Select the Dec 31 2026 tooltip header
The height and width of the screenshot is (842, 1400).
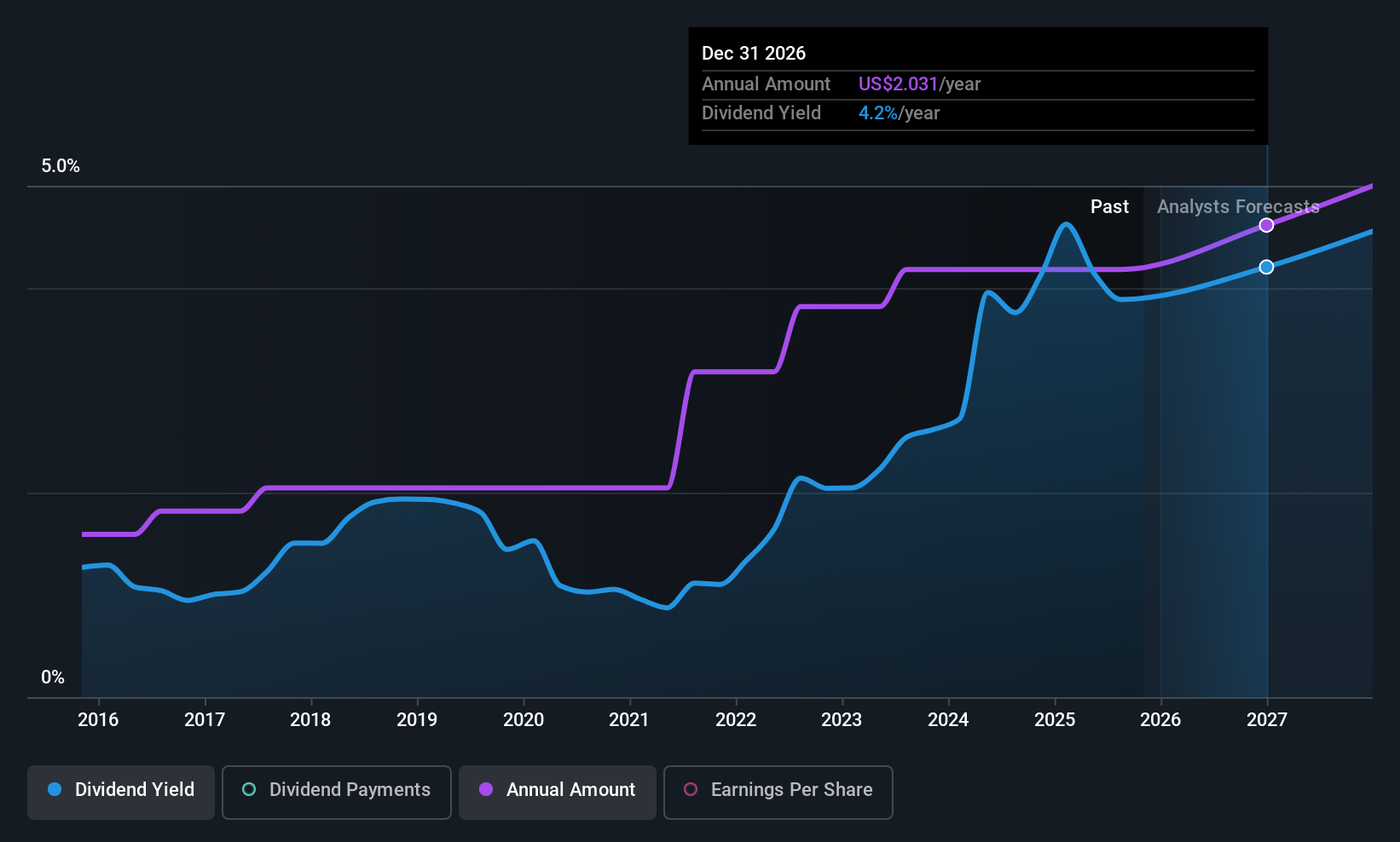(x=754, y=53)
